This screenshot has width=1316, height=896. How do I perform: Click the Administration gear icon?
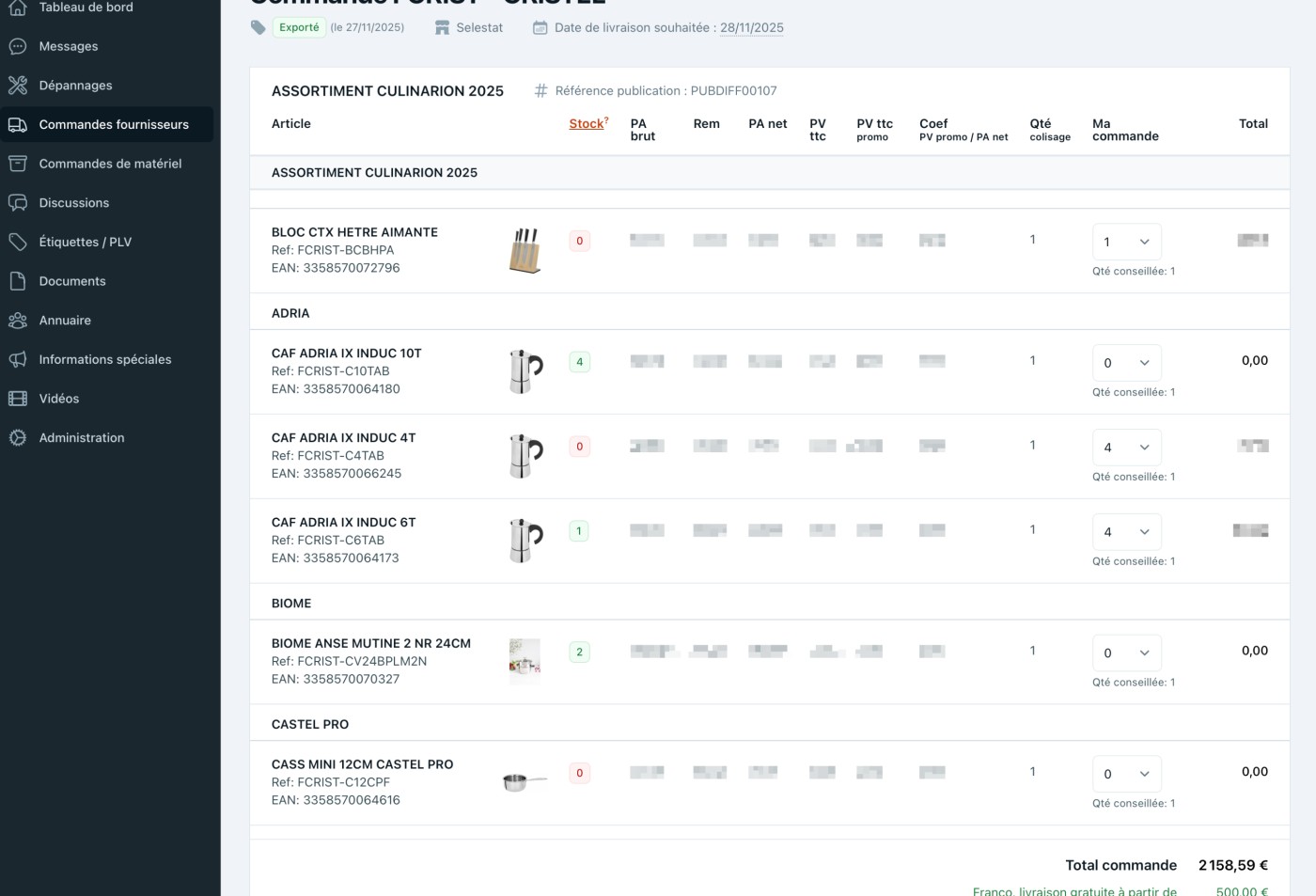coord(17,437)
